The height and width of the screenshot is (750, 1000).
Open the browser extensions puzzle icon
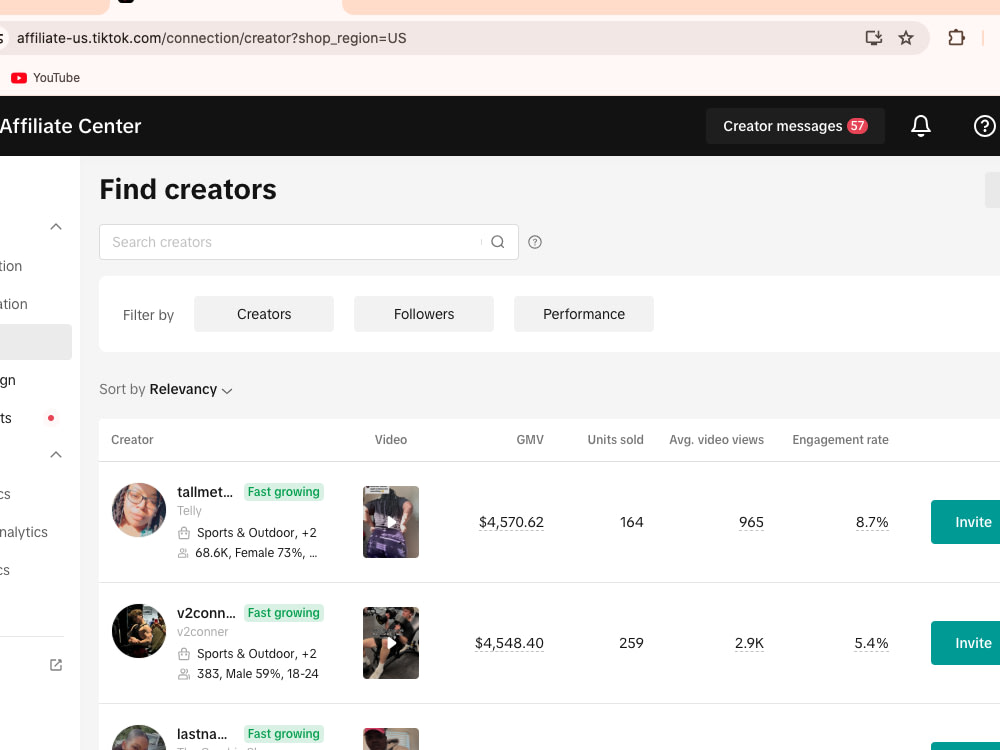(x=956, y=38)
